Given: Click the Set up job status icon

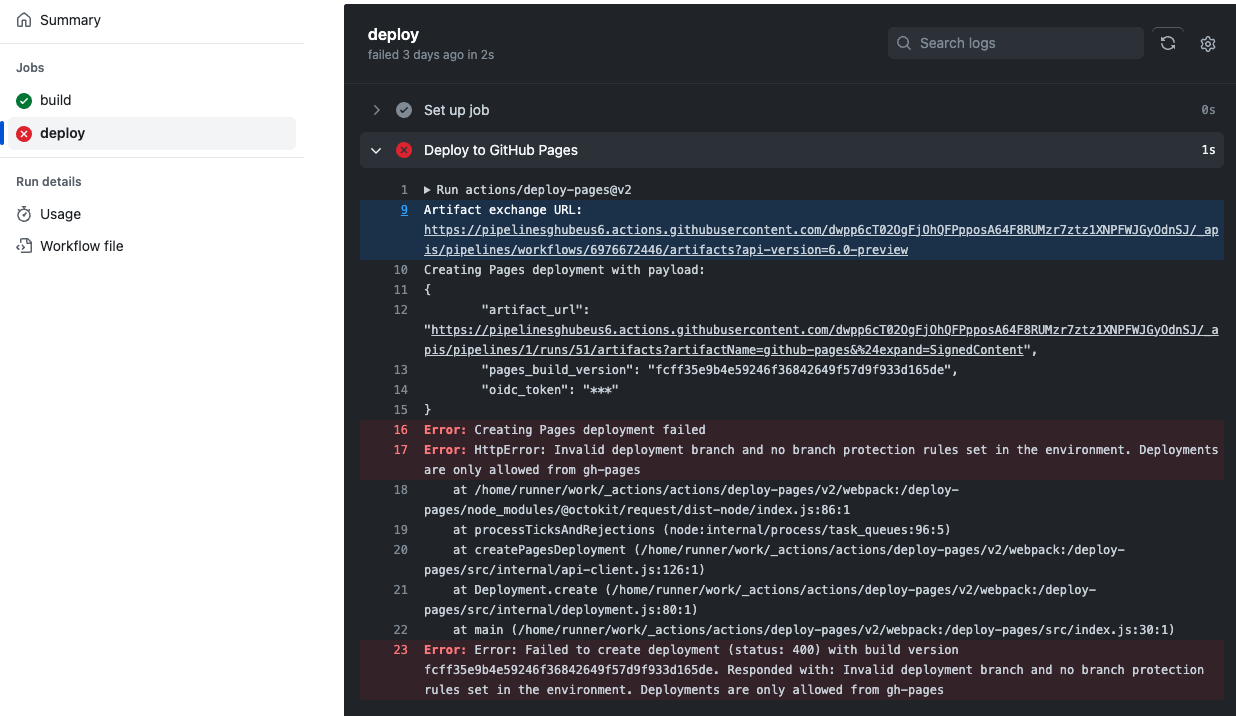Looking at the screenshot, I should point(404,110).
